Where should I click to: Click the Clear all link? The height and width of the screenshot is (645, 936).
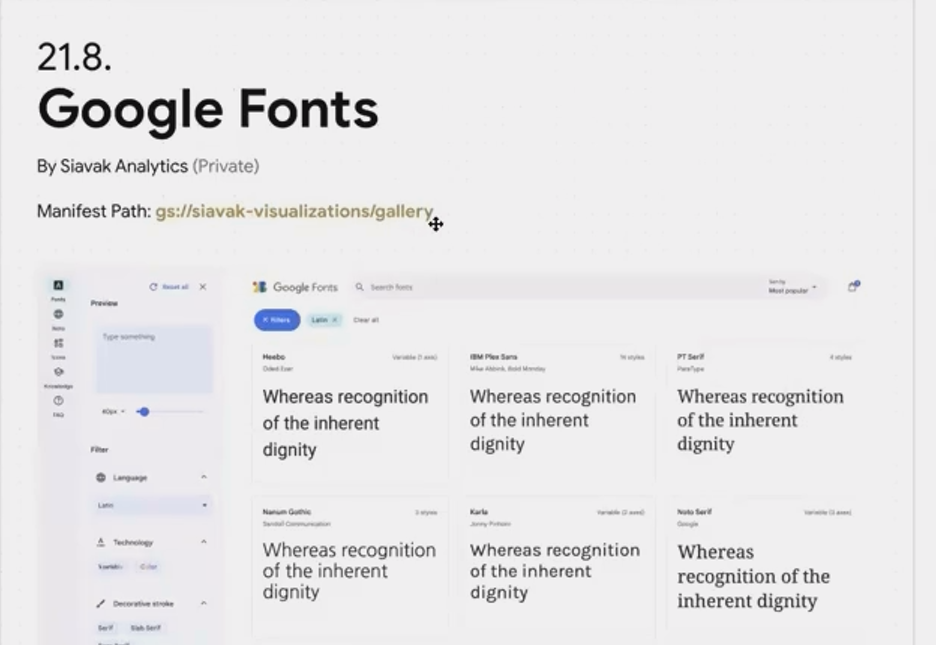(366, 320)
